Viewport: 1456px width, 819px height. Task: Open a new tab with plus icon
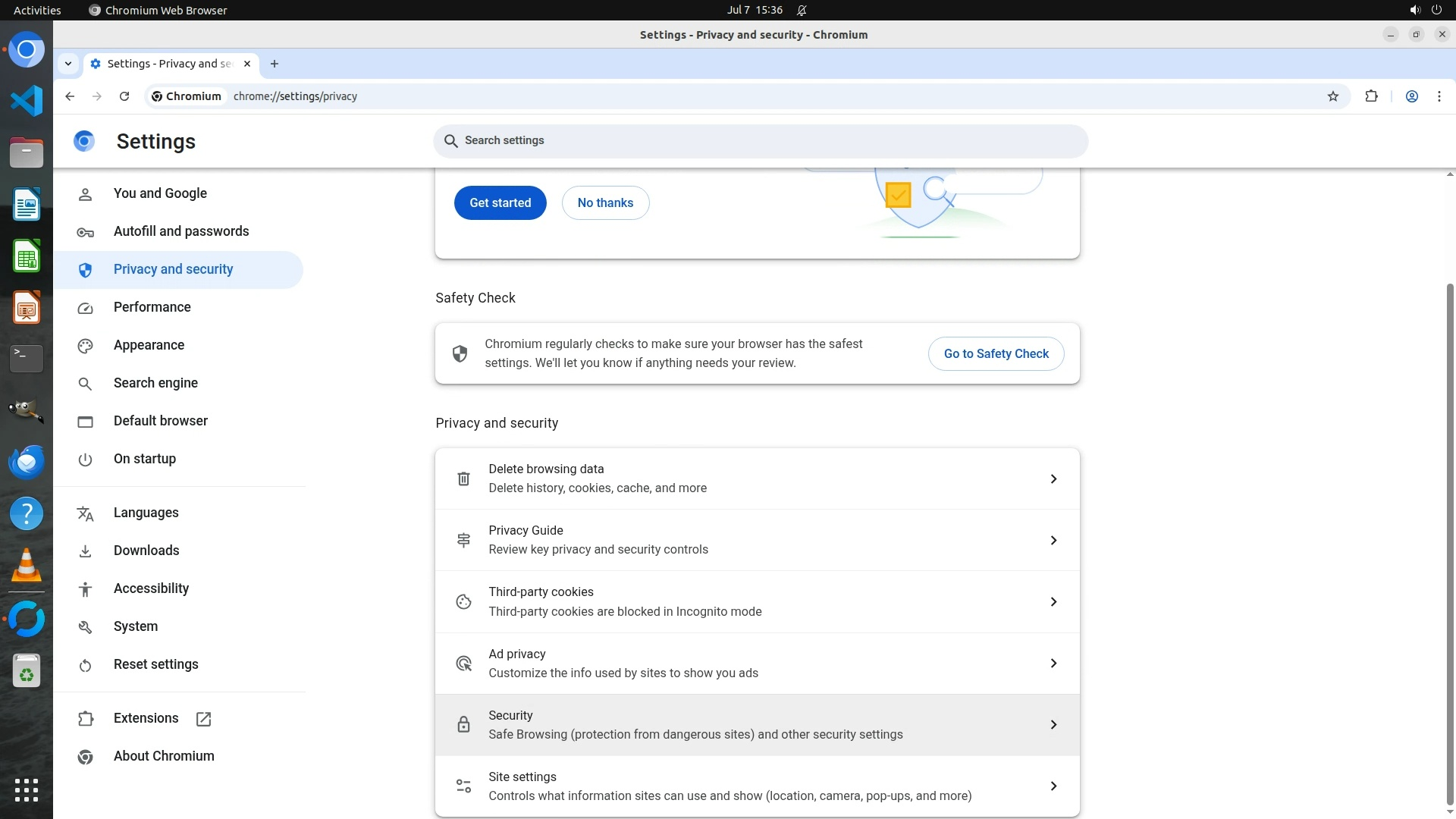(x=275, y=64)
